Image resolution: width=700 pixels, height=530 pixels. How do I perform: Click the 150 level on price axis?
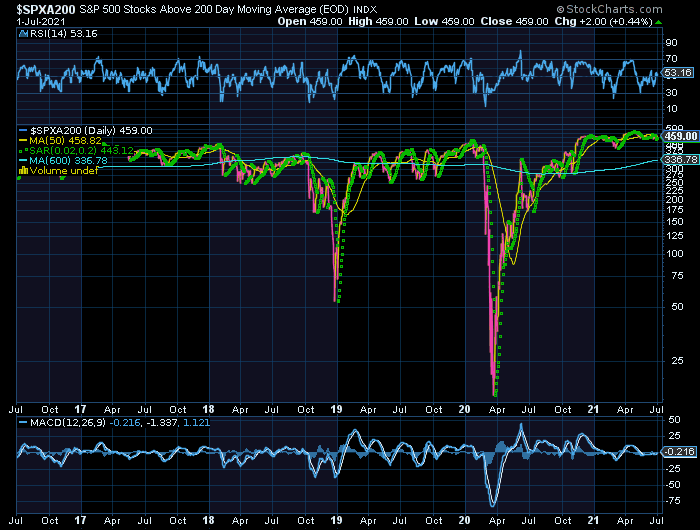click(674, 222)
